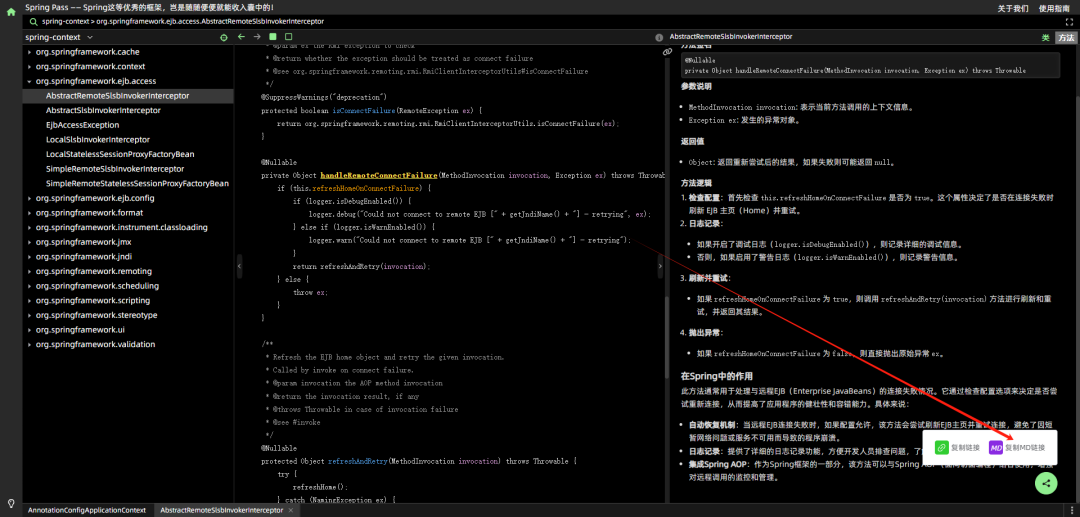Image resolution: width=1080 pixels, height=517 pixels.
Task: Click info icon beside AbstractRemoteSlsbInvokerInterceptor title
Action: pos(659,37)
